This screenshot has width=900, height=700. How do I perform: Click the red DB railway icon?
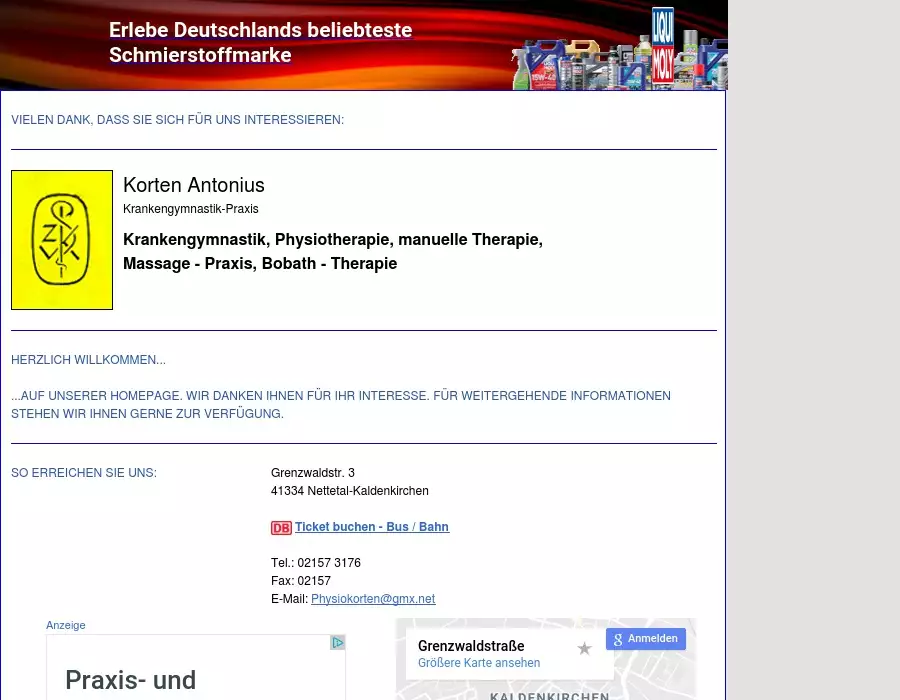pos(281,528)
